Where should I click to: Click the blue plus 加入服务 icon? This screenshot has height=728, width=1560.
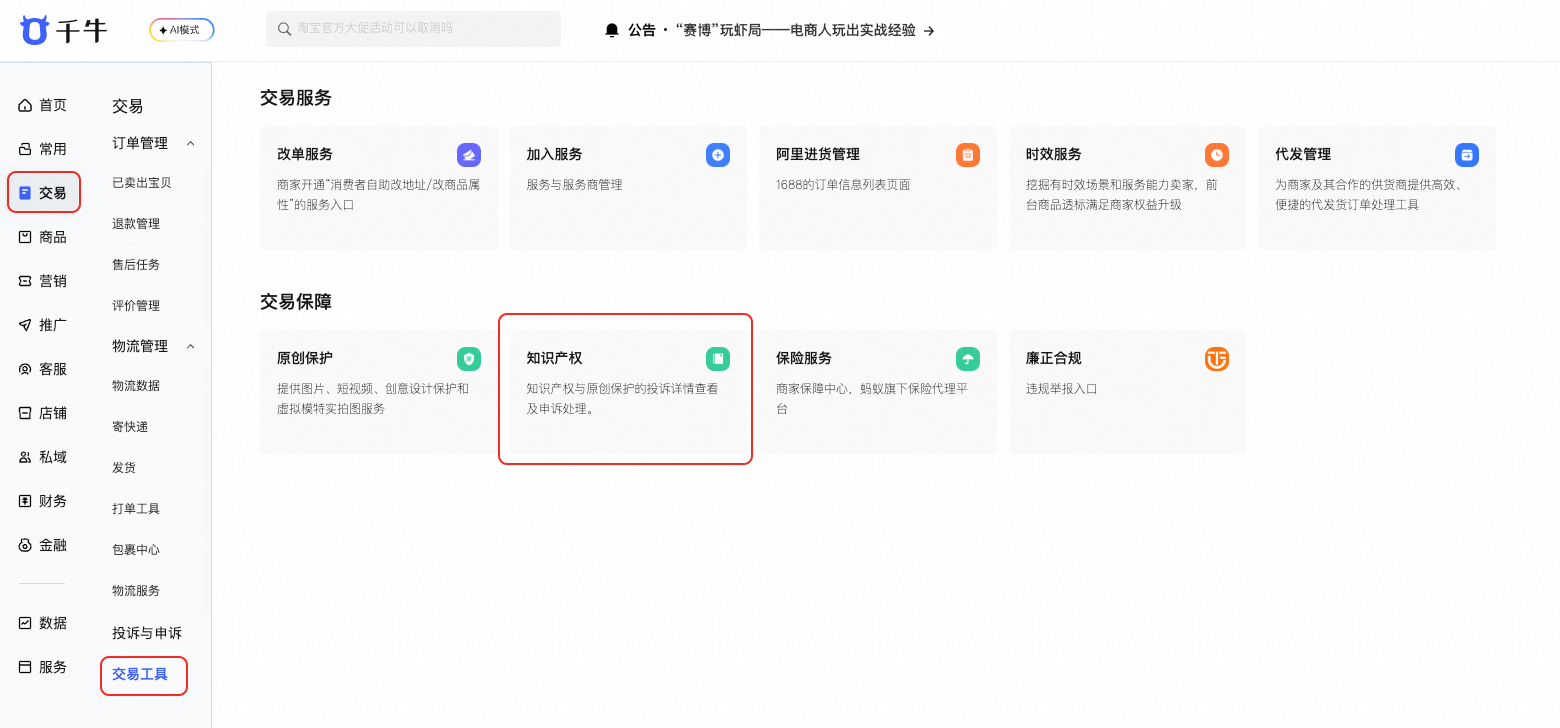(x=718, y=155)
